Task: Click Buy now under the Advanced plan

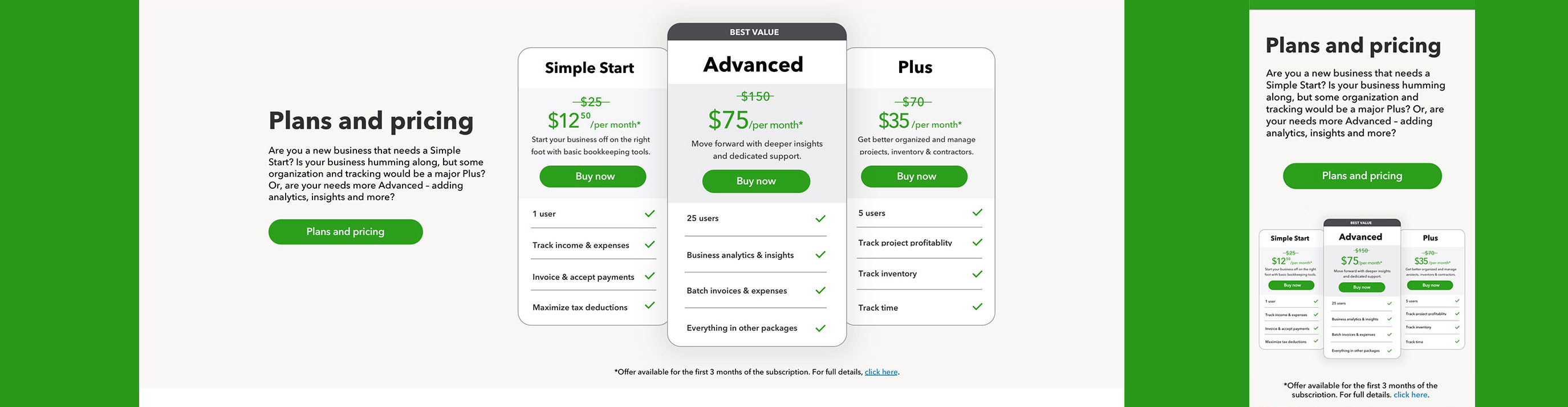Action: click(x=755, y=181)
